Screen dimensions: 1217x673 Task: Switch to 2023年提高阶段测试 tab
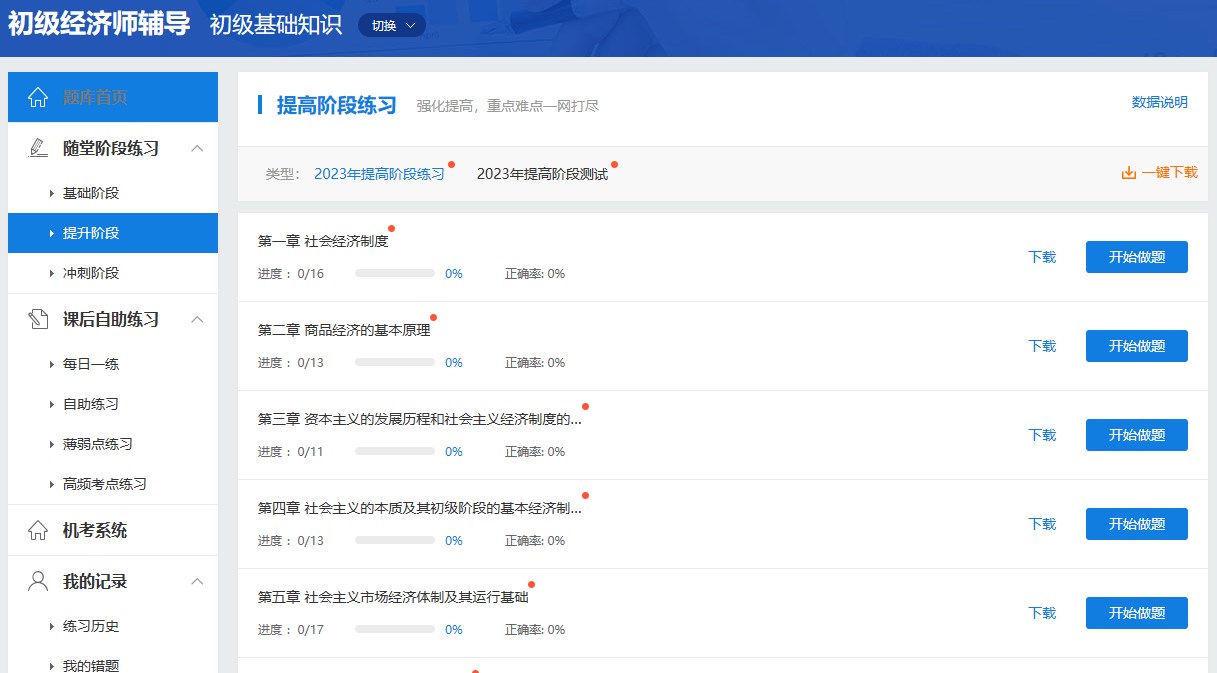coord(541,174)
